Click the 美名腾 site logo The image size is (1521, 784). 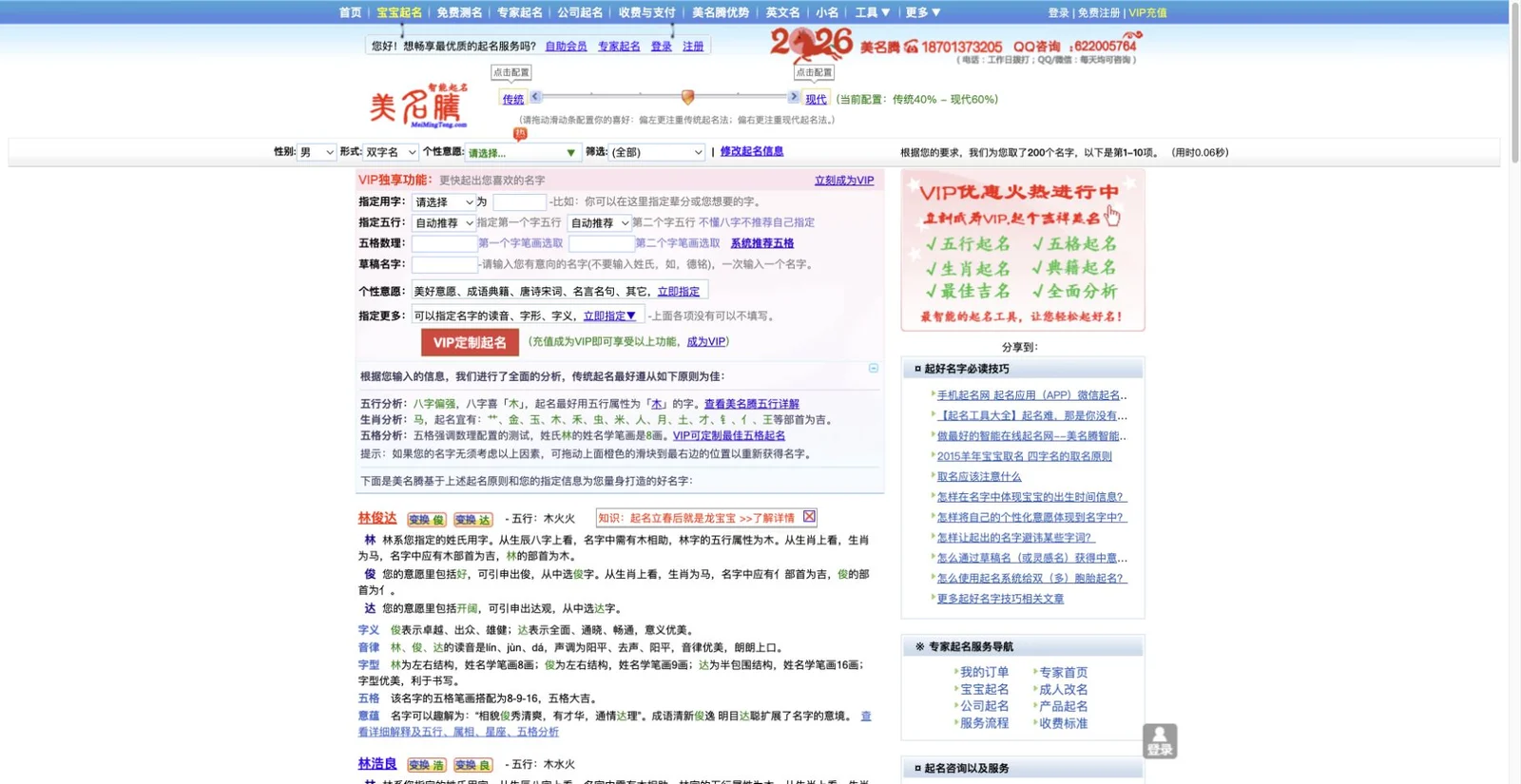(418, 105)
